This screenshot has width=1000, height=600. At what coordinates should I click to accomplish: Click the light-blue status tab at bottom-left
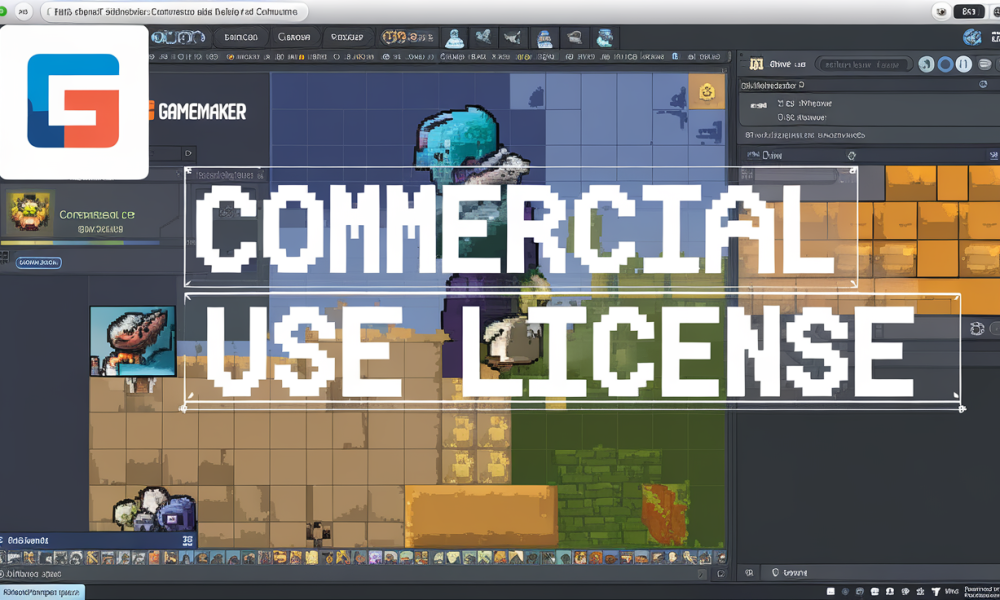tap(42, 592)
